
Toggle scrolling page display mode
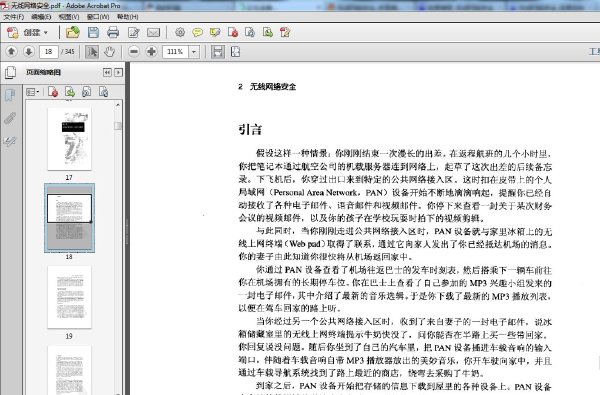pos(218,52)
